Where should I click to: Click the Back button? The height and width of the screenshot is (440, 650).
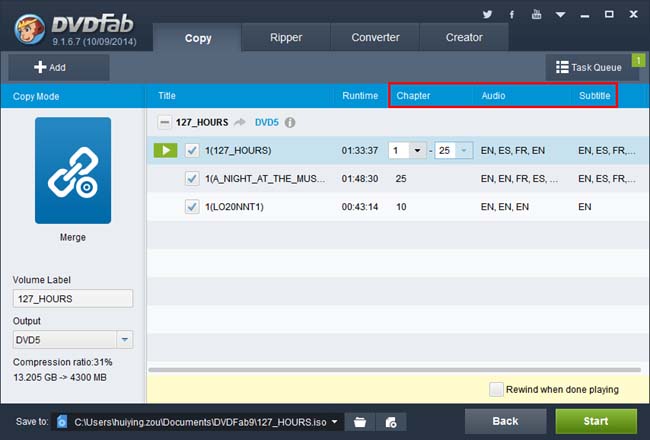click(505, 421)
